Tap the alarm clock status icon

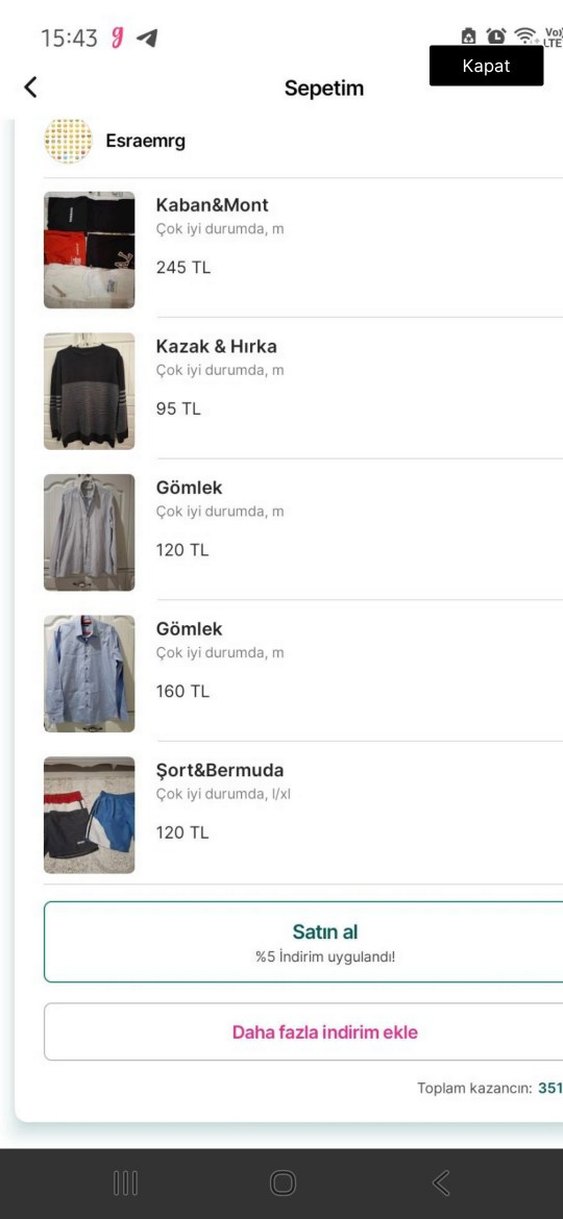pos(496,36)
